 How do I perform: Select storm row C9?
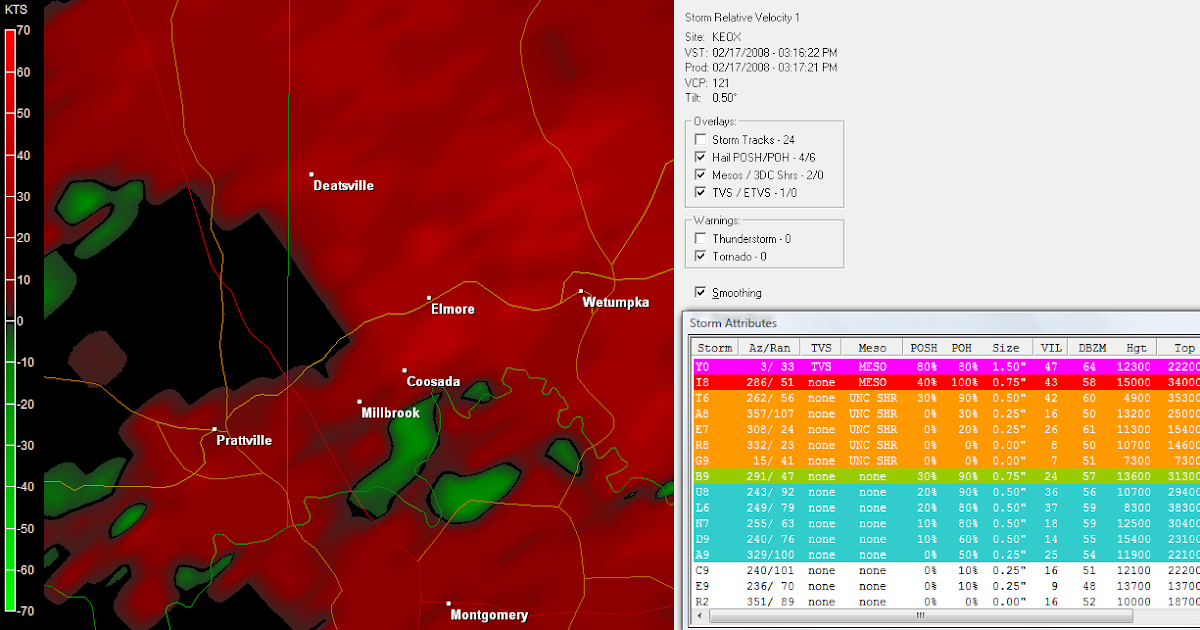(946, 570)
